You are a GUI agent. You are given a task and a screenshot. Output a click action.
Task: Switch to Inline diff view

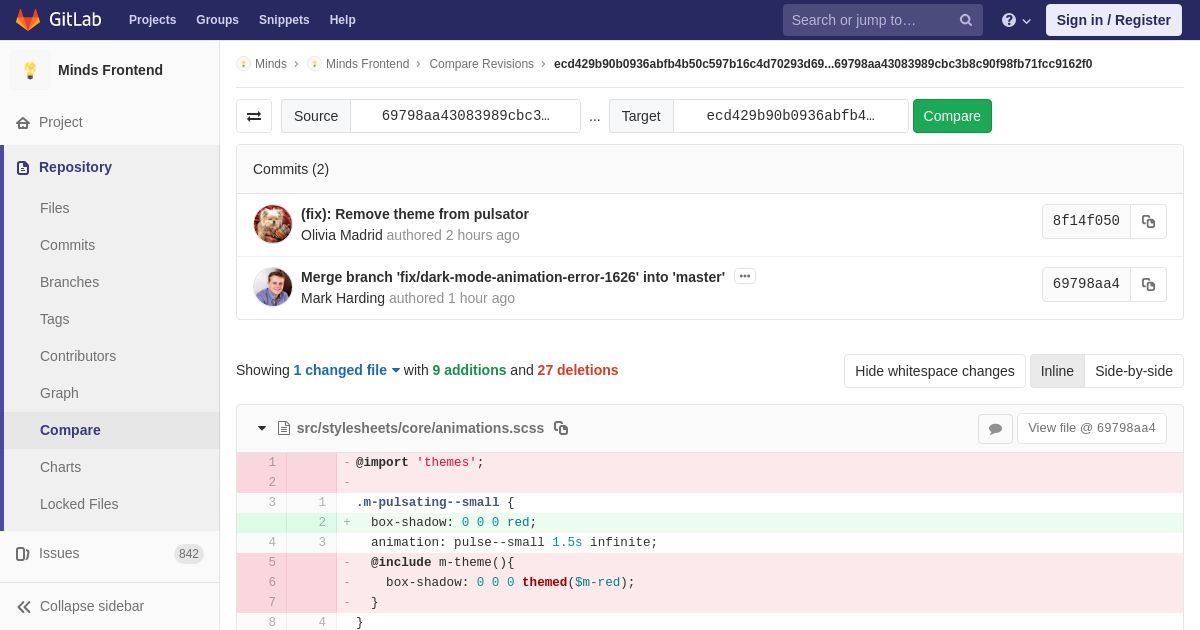point(1057,371)
